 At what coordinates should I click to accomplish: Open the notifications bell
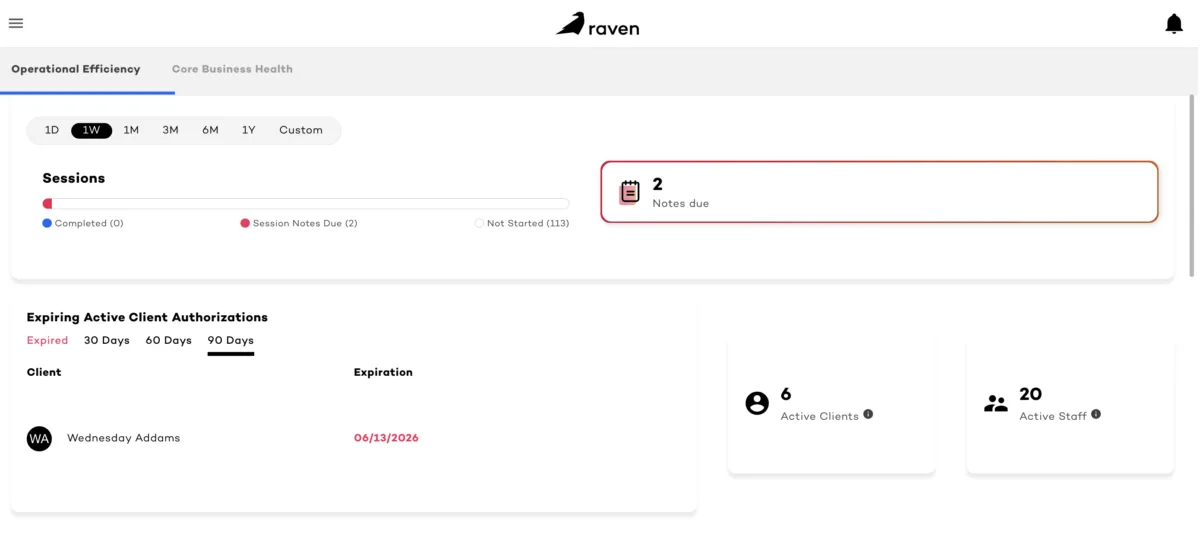[1174, 24]
